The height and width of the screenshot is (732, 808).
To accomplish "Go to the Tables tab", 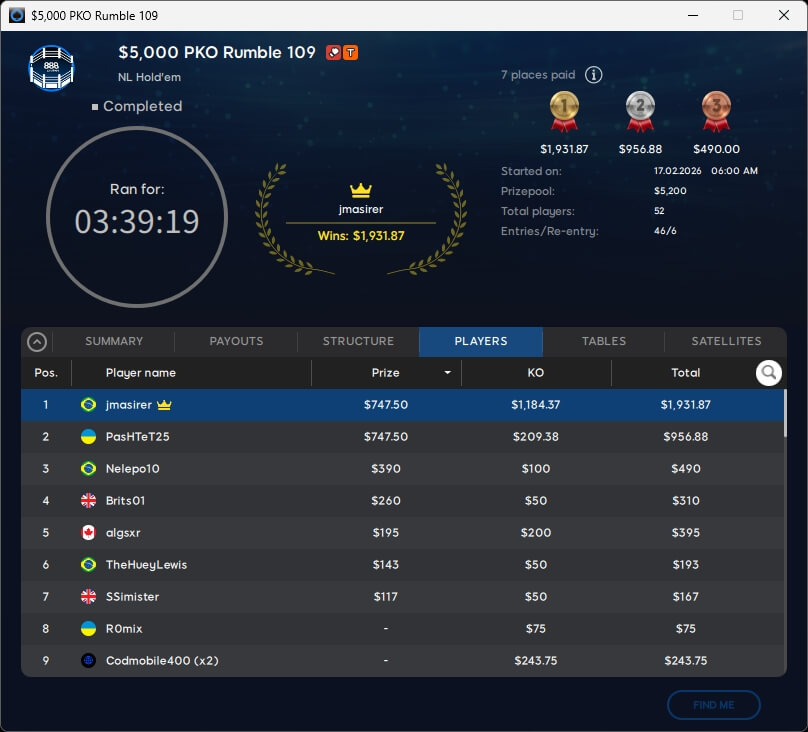I will [604, 342].
